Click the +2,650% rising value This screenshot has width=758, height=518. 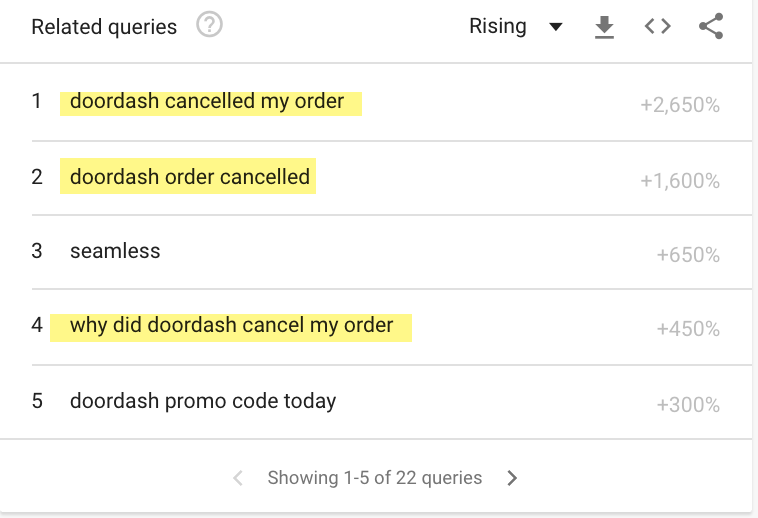(x=680, y=105)
